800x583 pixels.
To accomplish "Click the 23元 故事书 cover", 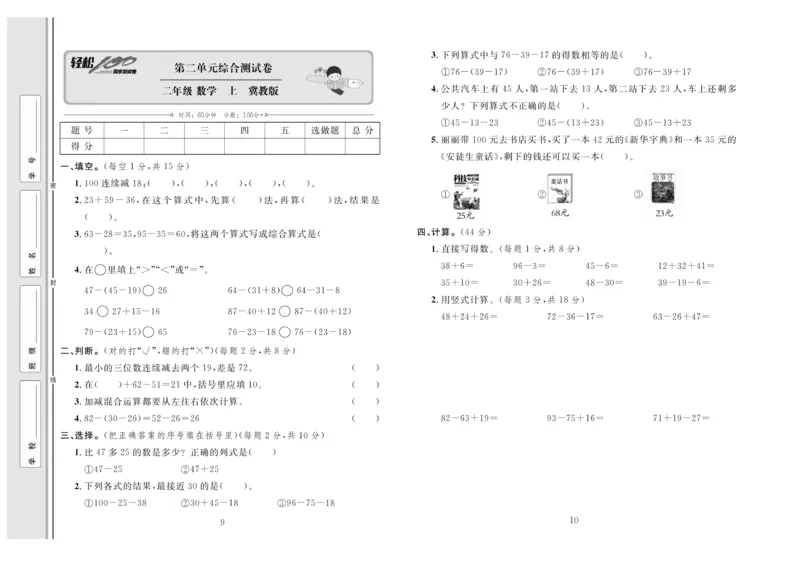I will (x=662, y=188).
